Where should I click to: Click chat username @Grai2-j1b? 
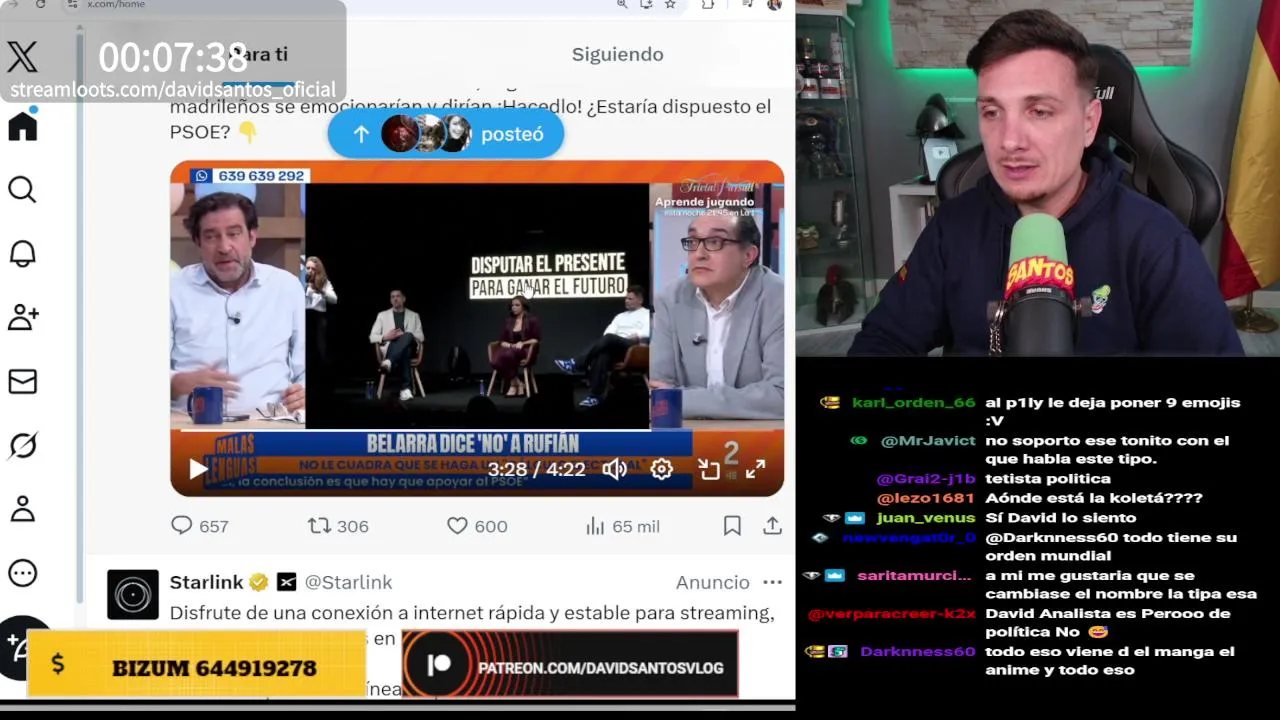pyautogui.click(x=925, y=479)
